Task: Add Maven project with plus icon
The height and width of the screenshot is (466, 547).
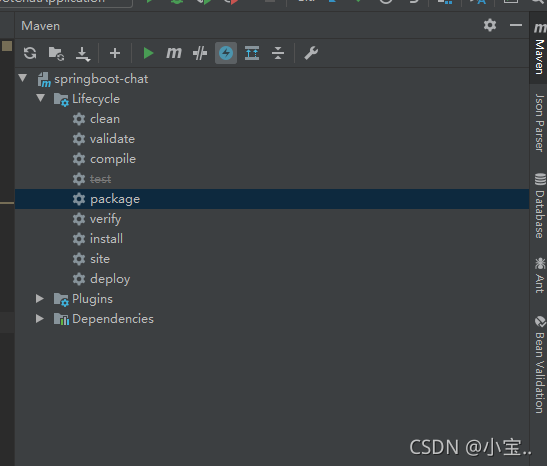Action: point(115,53)
